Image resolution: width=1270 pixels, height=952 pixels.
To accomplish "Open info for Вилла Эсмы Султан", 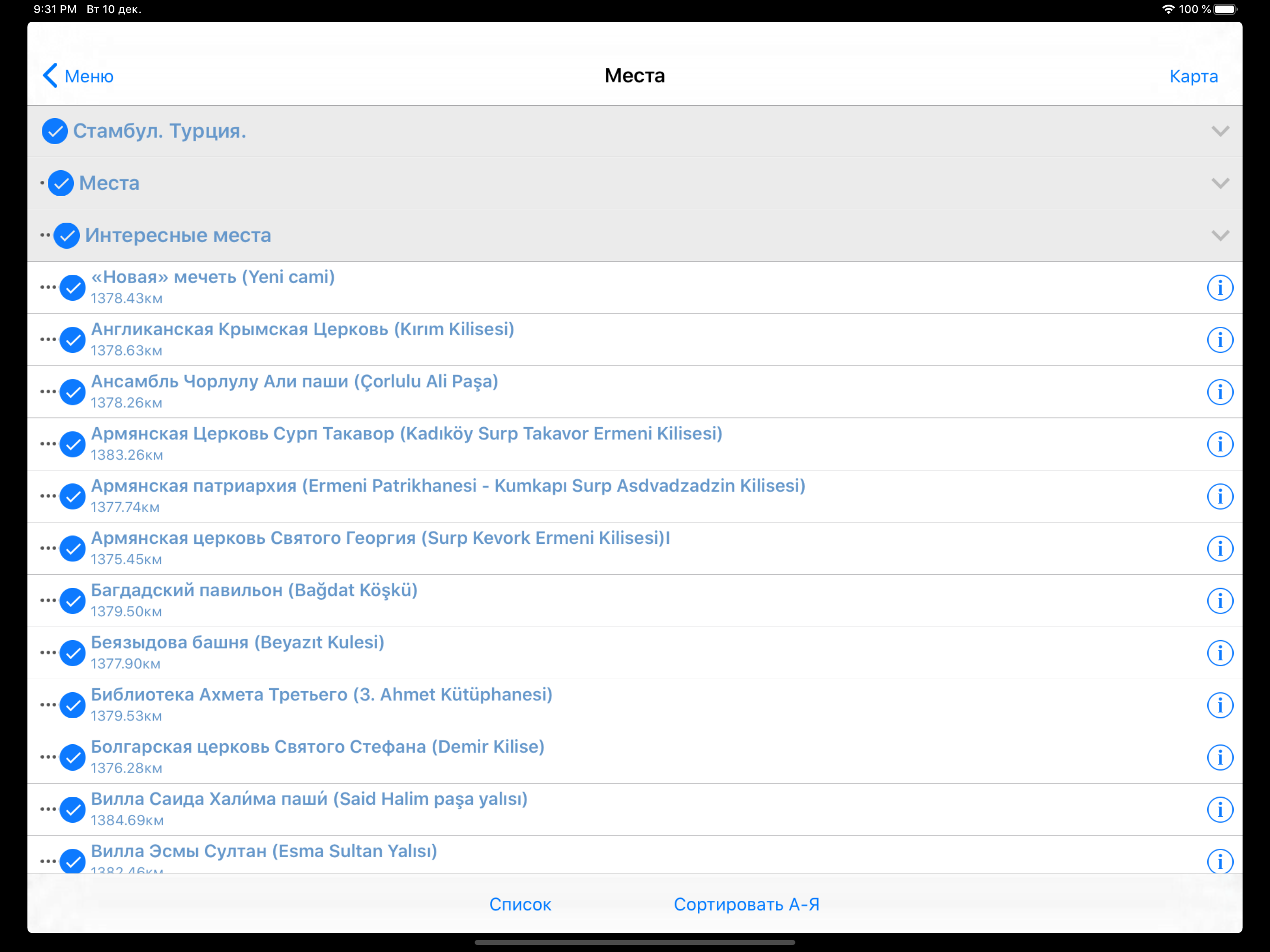I will [1219, 861].
